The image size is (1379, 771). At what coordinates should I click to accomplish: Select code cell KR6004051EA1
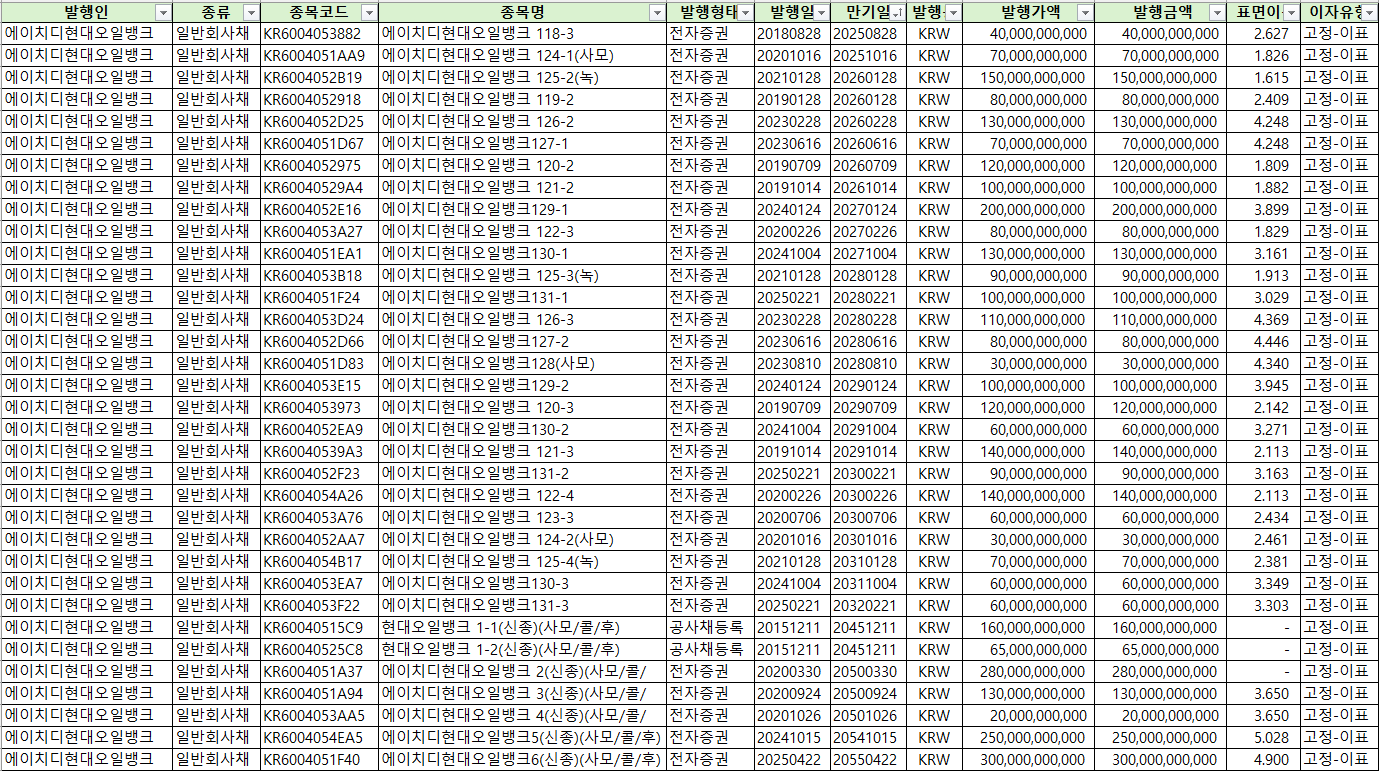pos(319,253)
